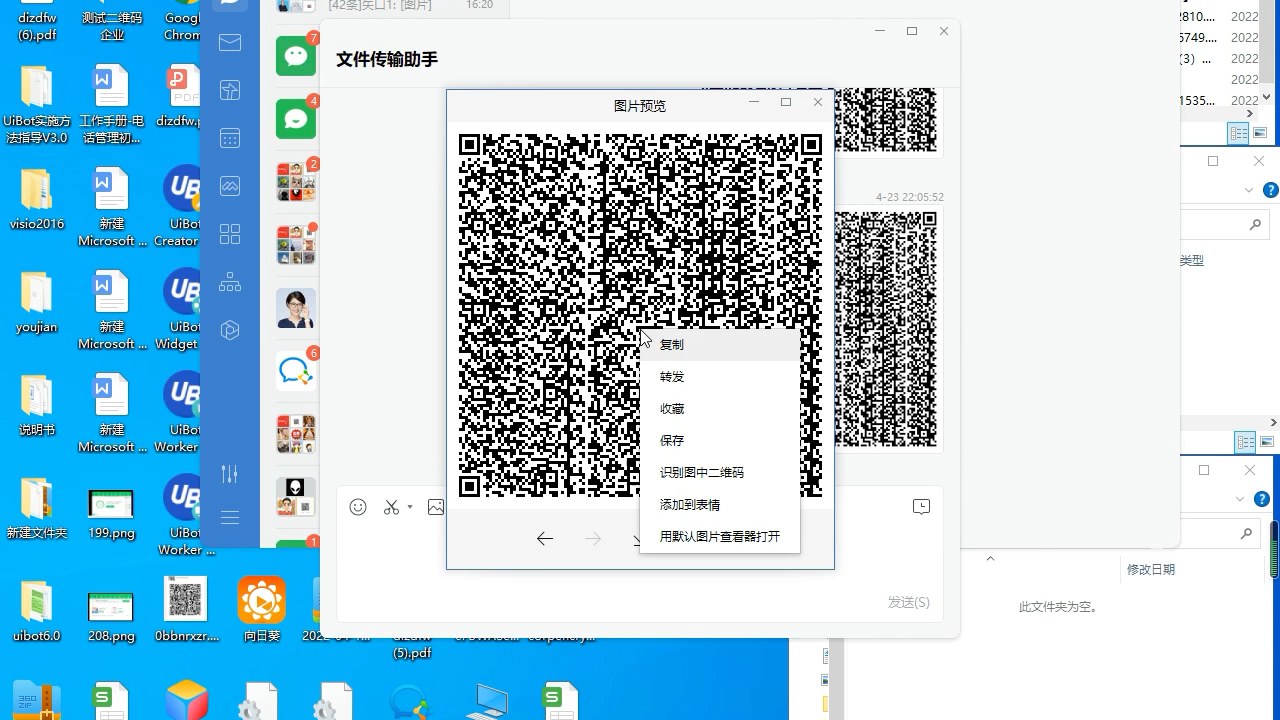Open 工作手册-电话管理 Word document on desktop

(x=111, y=105)
